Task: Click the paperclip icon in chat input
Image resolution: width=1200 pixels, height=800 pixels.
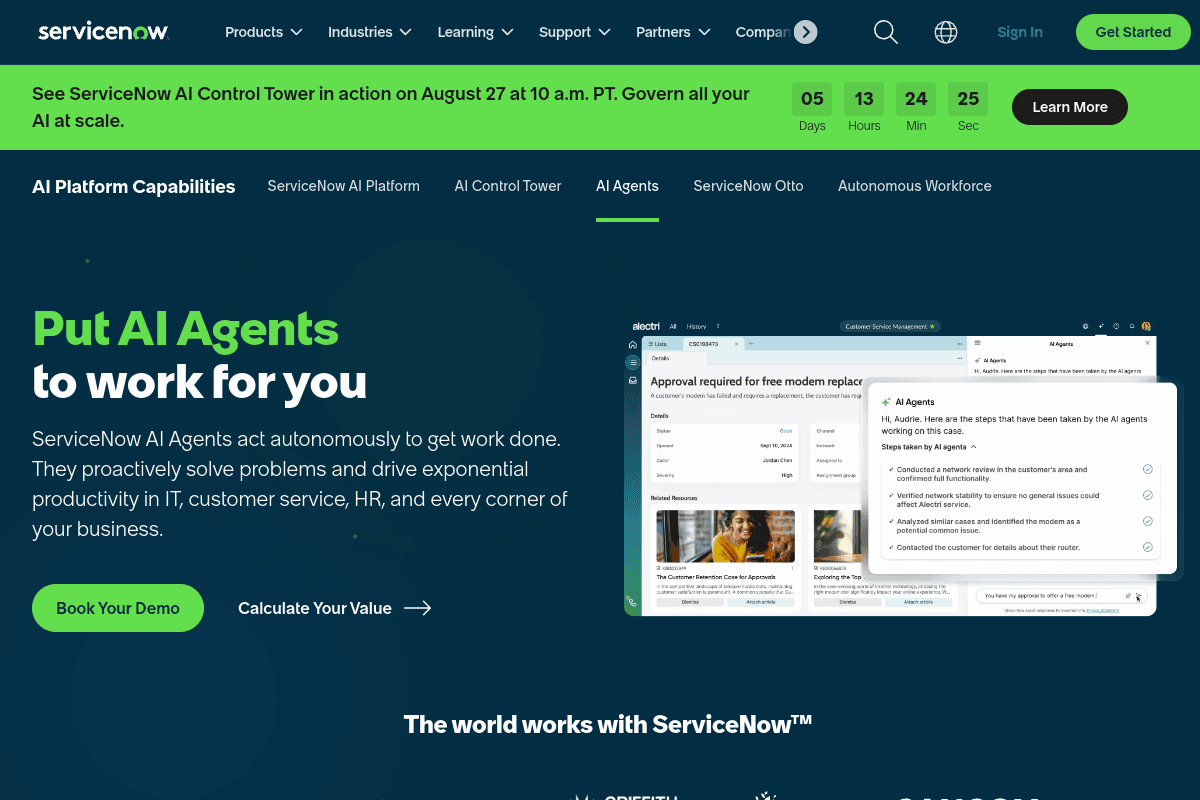Action: [1128, 595]
